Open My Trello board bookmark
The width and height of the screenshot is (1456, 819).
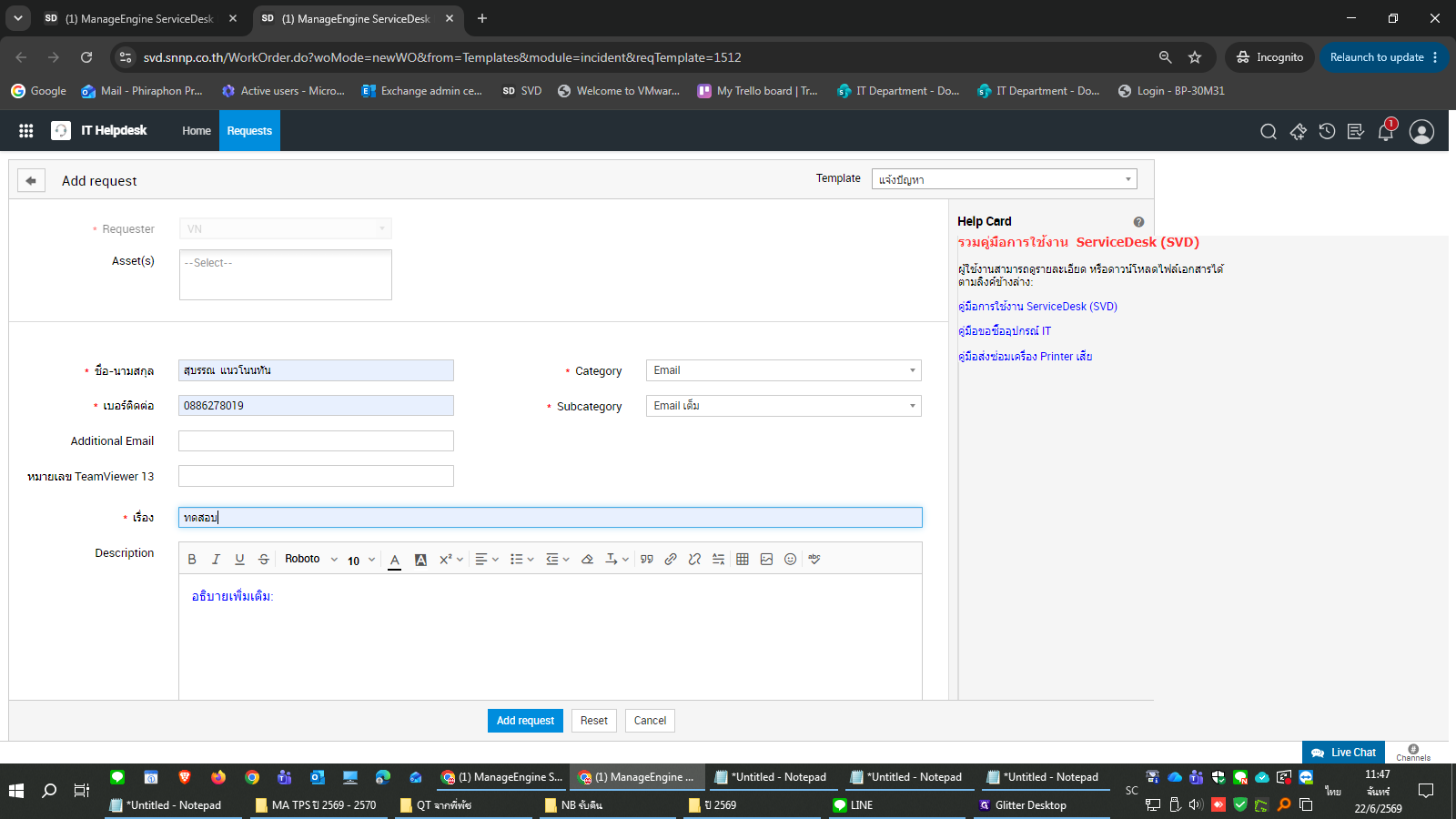click(757, 91)
